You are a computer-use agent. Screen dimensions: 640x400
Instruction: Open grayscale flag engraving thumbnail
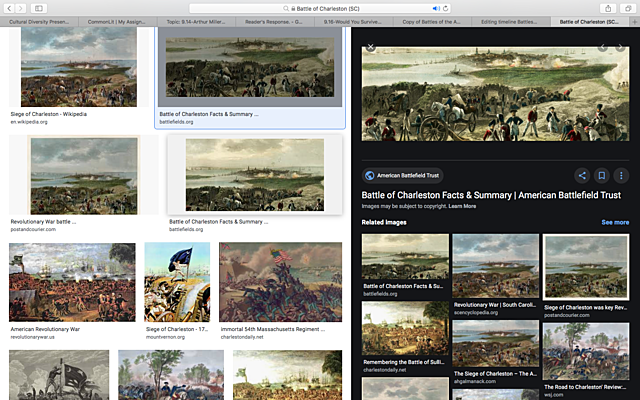(59, 375)
